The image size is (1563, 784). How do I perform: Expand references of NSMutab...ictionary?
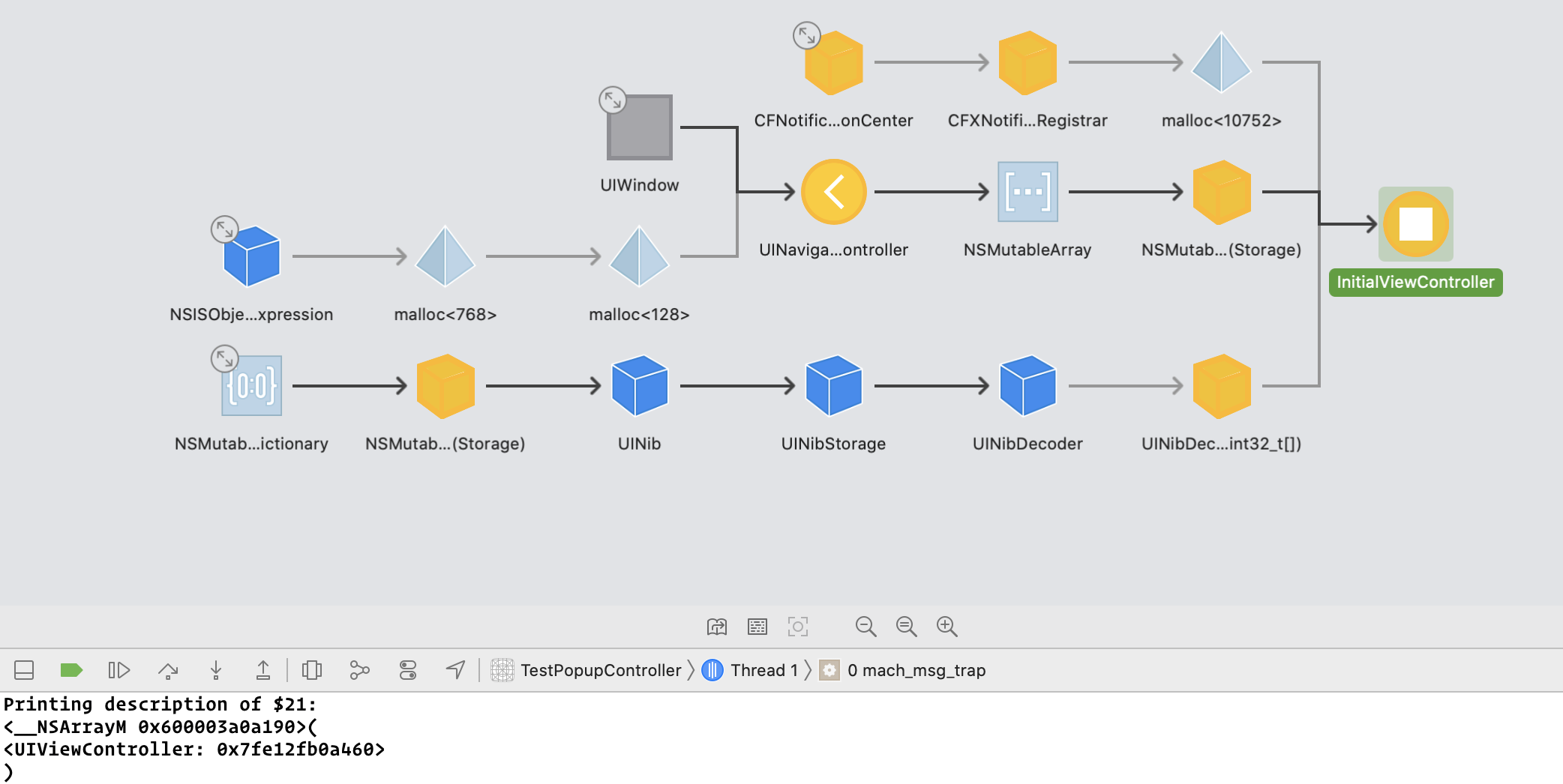tap(224, 358)
